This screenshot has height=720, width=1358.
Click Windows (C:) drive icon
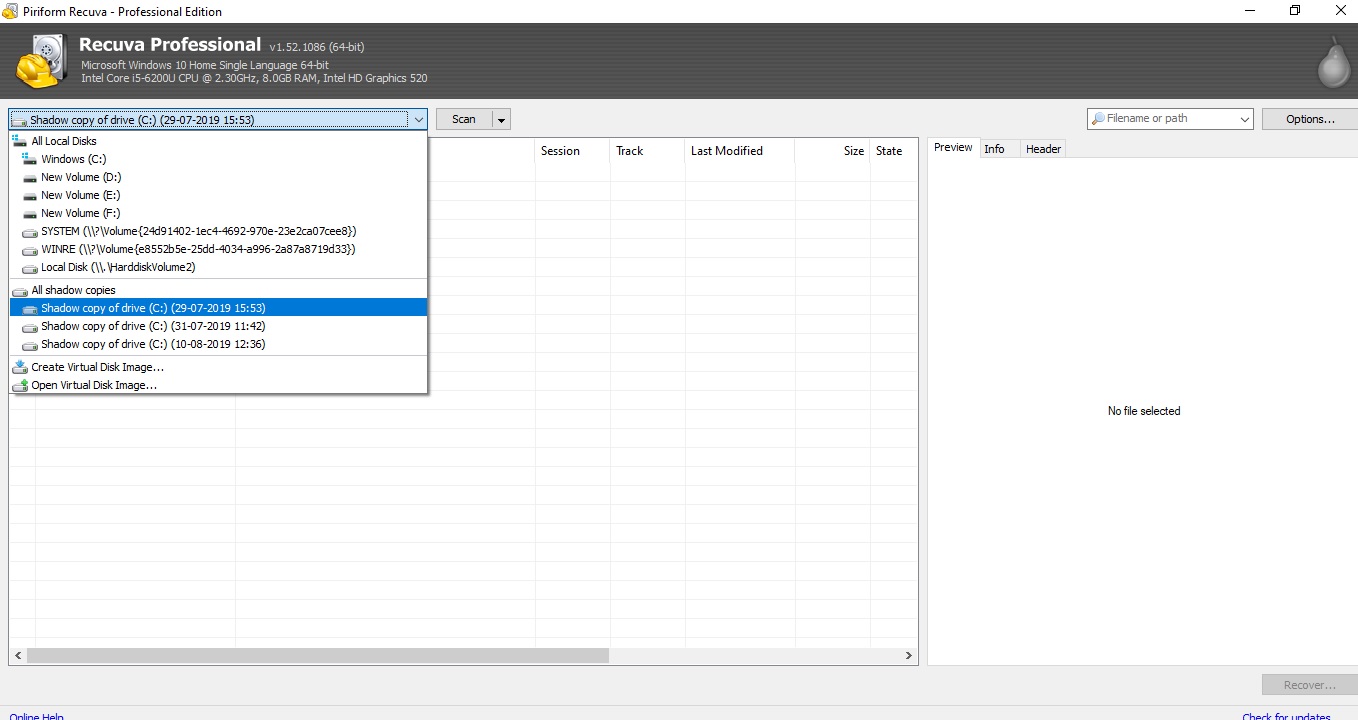[29, 159]
